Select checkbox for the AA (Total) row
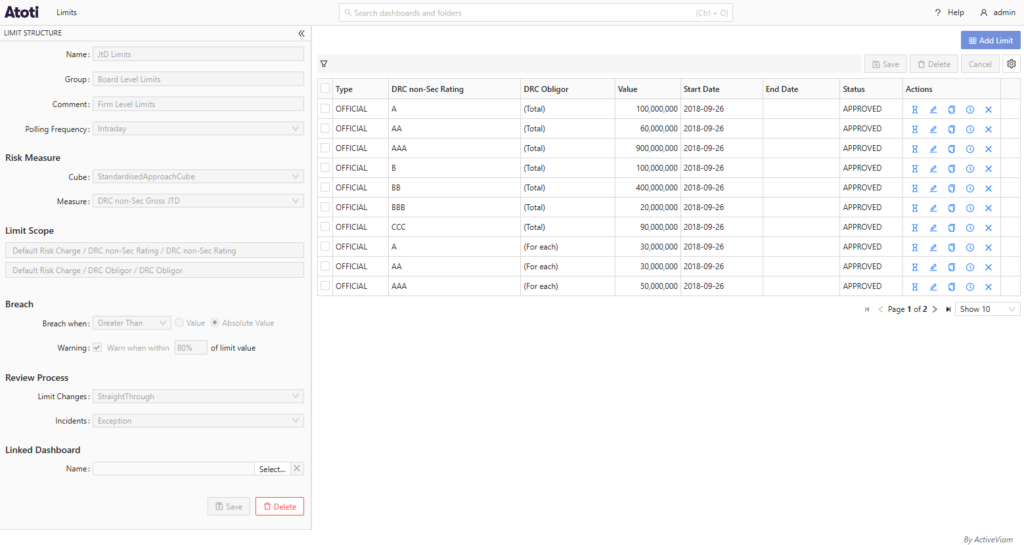Screen dimensions: 1024x545 (x=325, y=128)
